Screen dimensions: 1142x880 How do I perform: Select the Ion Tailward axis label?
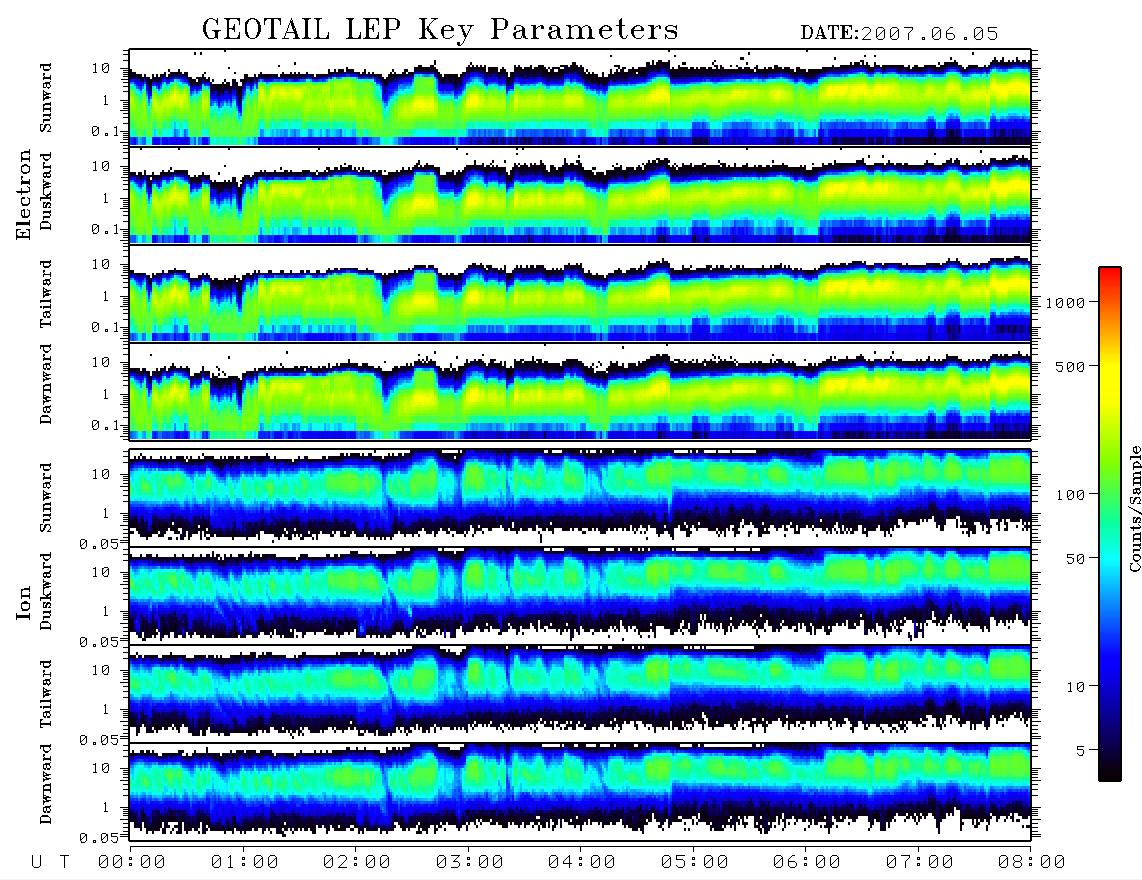coord(46,694)
